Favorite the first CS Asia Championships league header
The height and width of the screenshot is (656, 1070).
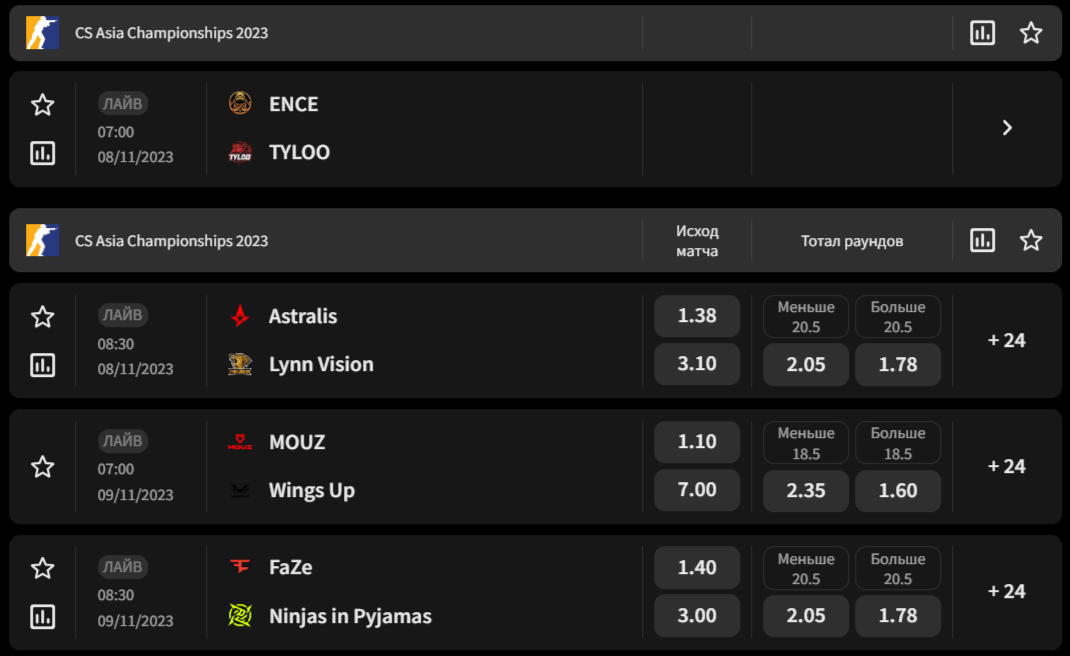tap(1031, 33)
